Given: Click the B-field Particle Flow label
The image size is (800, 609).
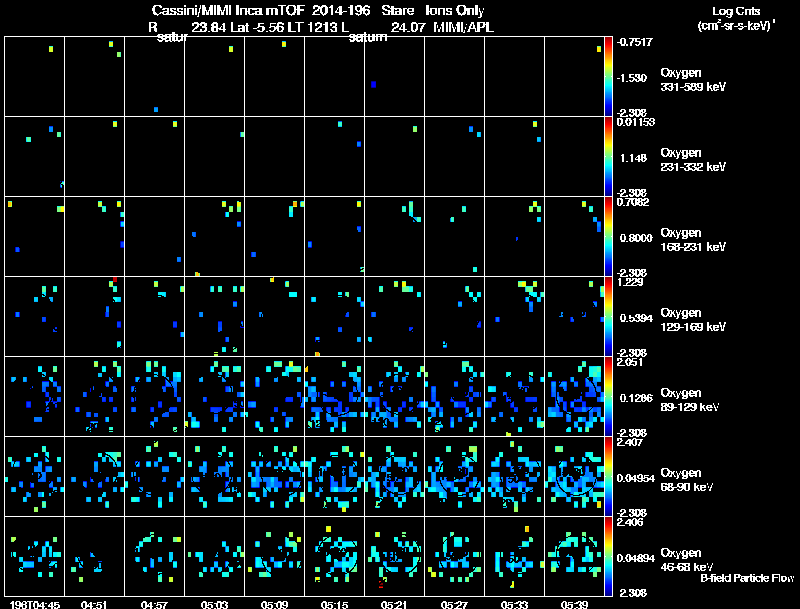Looking at the screenshot, I should (x=746, y=578).
